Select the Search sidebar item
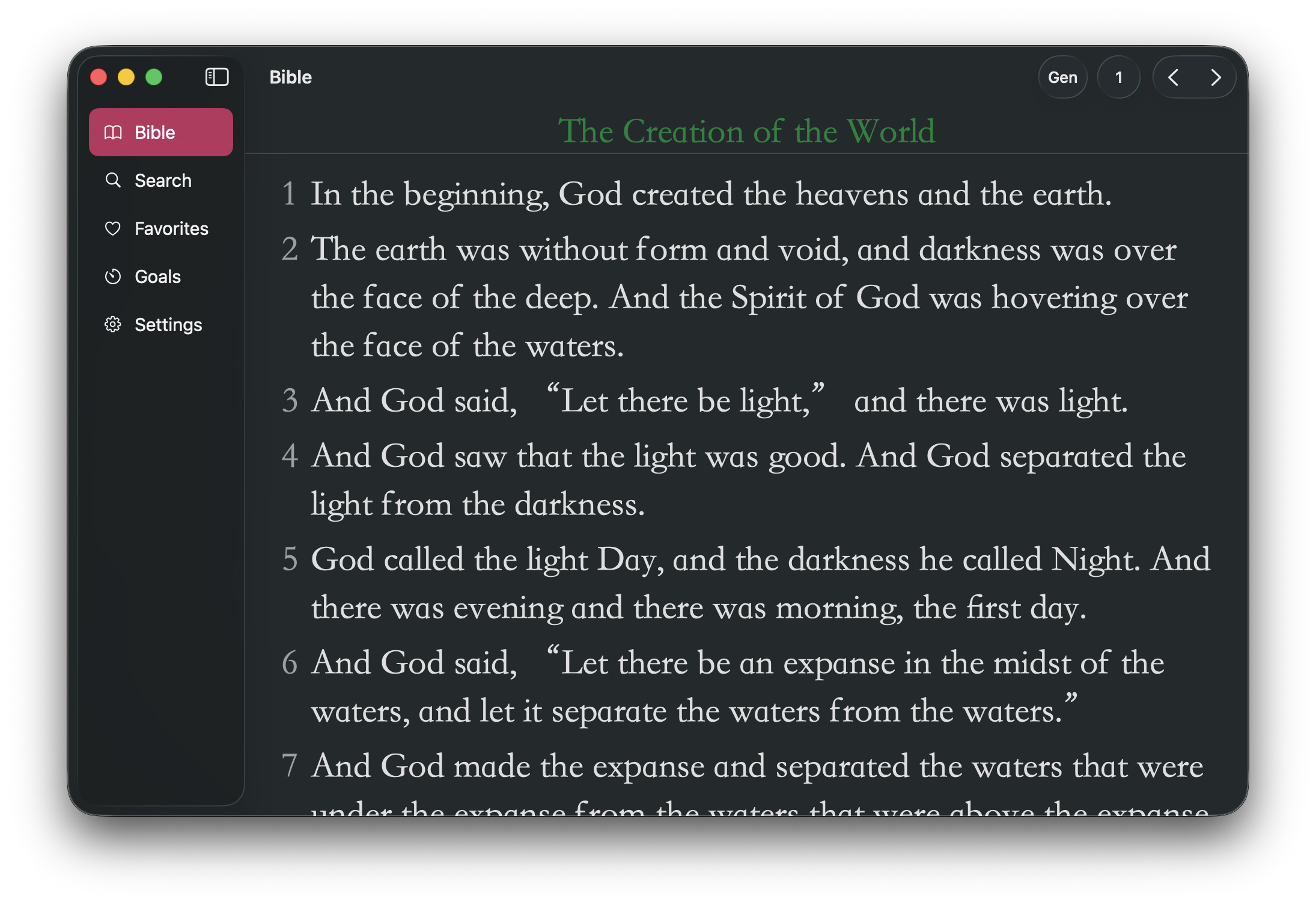The width and height of the screenshot is (1316, 905). (x=163, y=180)
